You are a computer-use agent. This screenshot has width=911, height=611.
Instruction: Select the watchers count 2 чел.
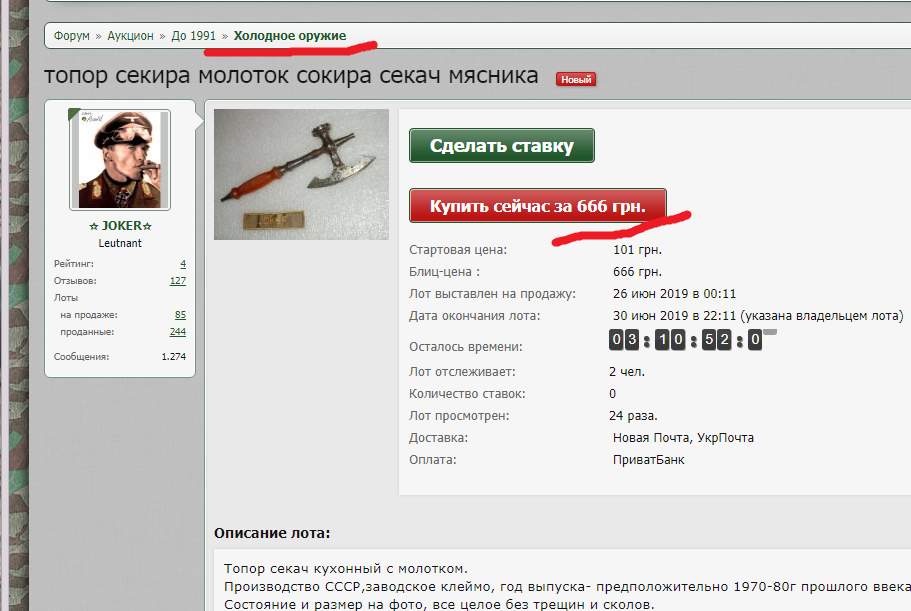click(x=627, y=372)
